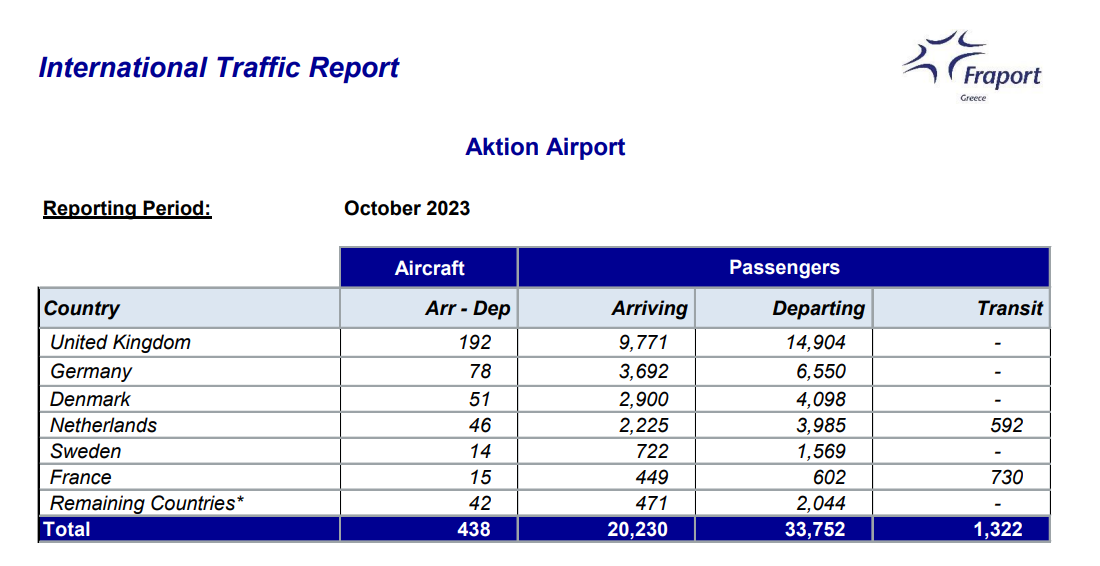The width and height of the screenshot is (1100, 566).
Task: Click the Fraport Greece logo
Action: point(972,66)
